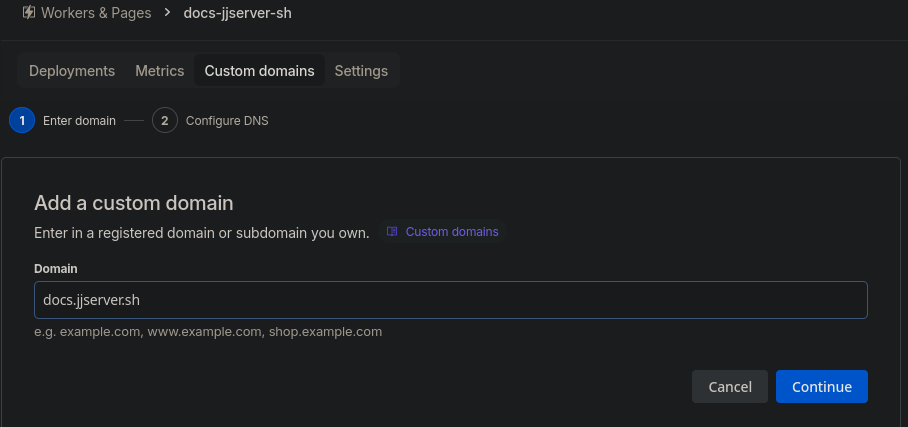
Task: Click step 1 circle for Enter domain
Action: pyautogui.click(x=22, y=121)
